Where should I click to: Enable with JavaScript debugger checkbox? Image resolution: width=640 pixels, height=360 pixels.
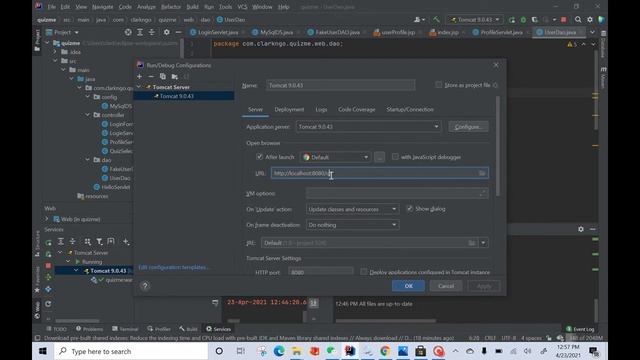click(x=395, y=157)
